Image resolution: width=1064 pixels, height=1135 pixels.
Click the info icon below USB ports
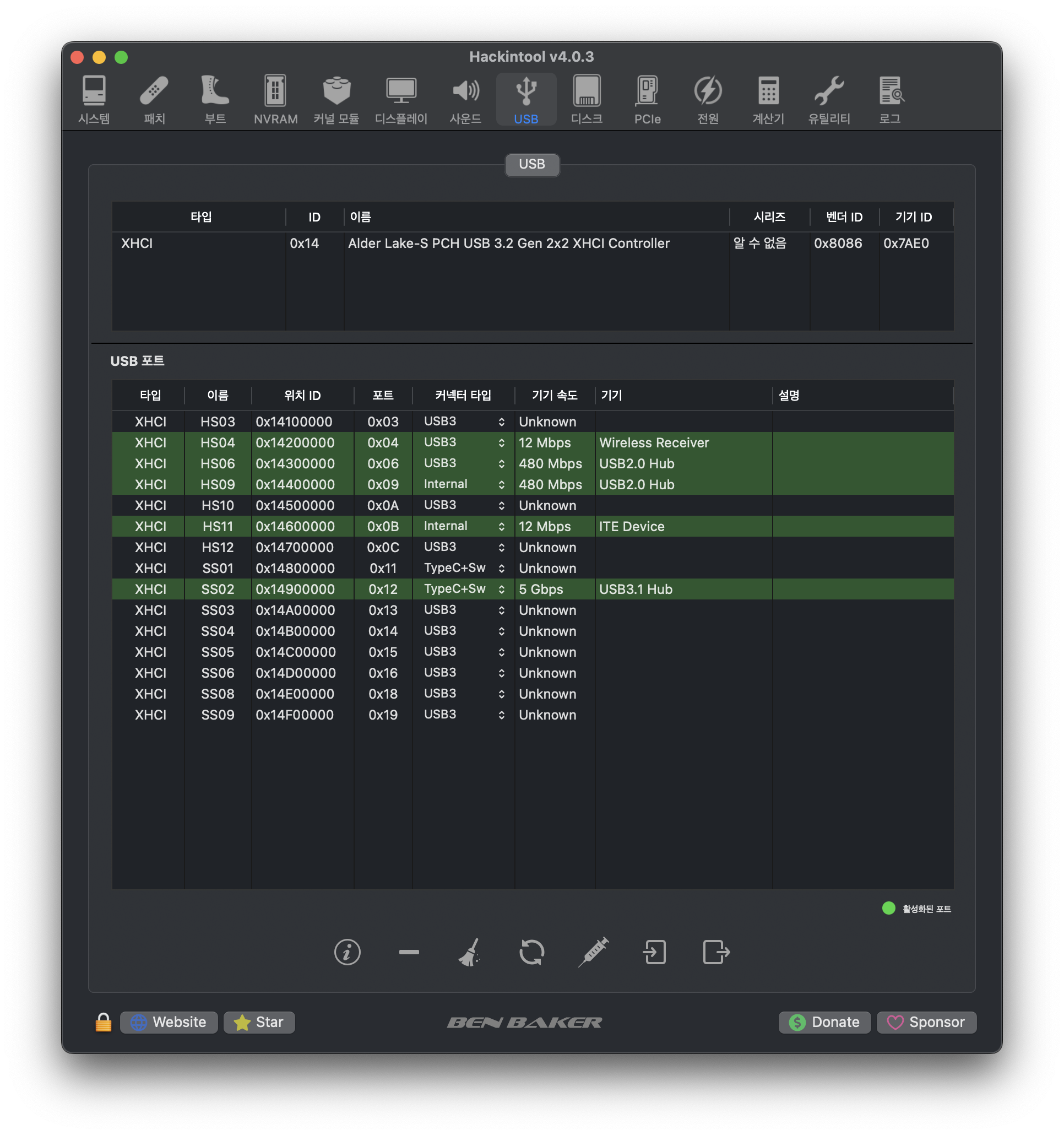pos(347,952)
